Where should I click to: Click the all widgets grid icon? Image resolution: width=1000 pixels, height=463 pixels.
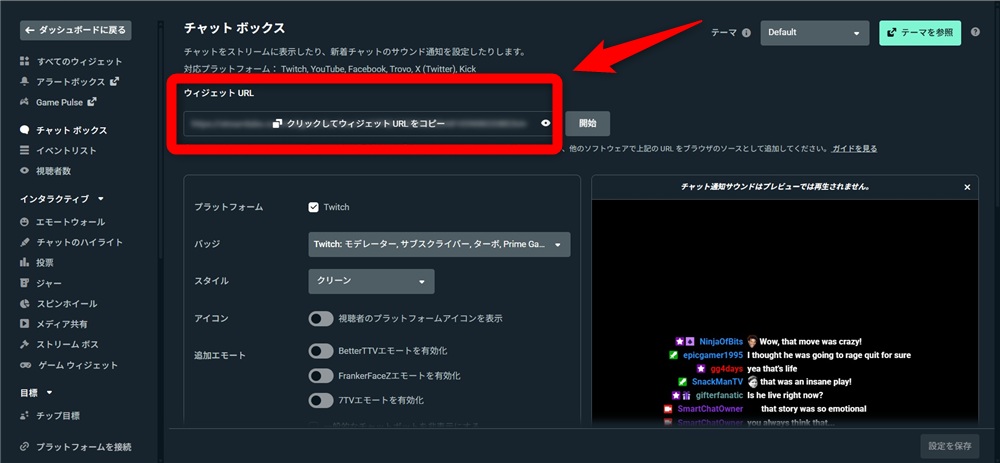tap(25, 61)
